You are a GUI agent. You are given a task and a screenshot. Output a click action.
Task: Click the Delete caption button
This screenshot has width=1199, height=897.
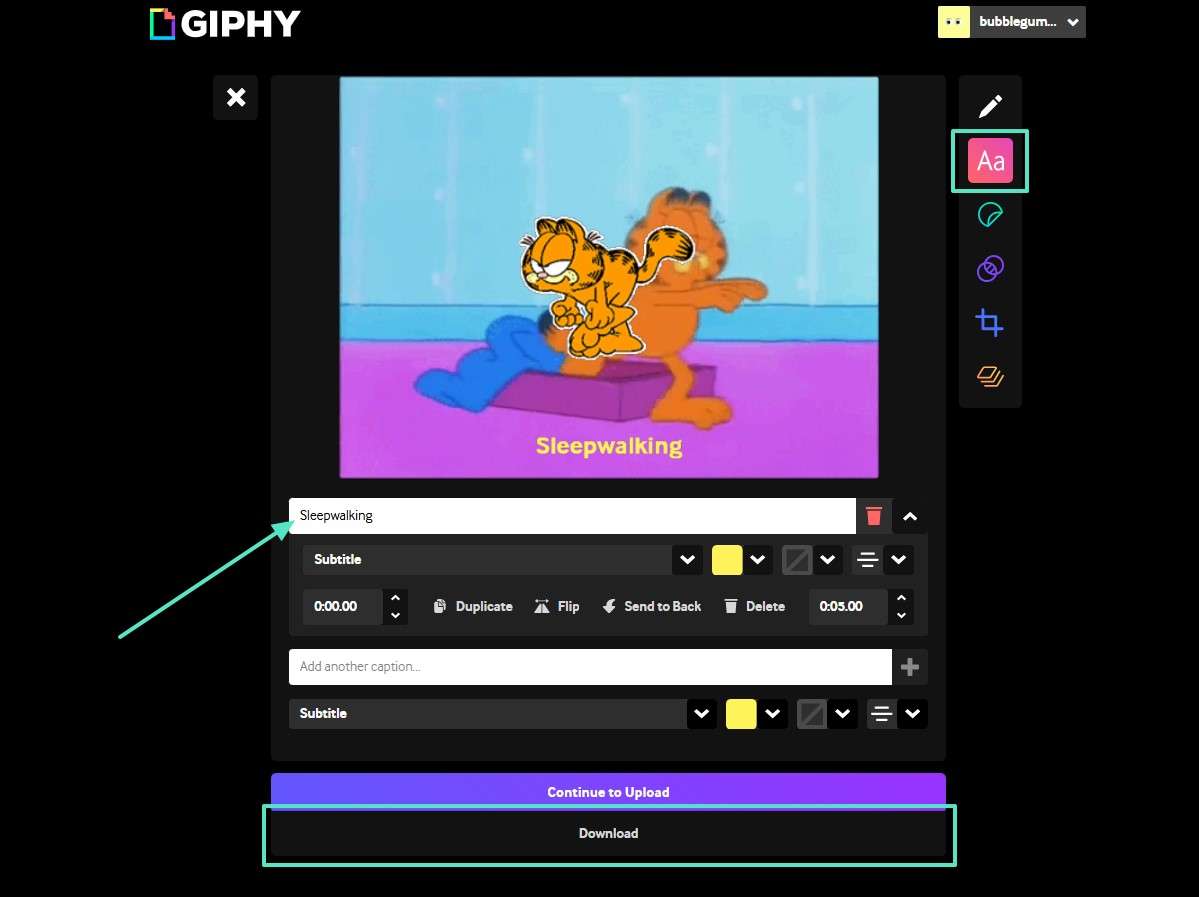click(755, 606)
